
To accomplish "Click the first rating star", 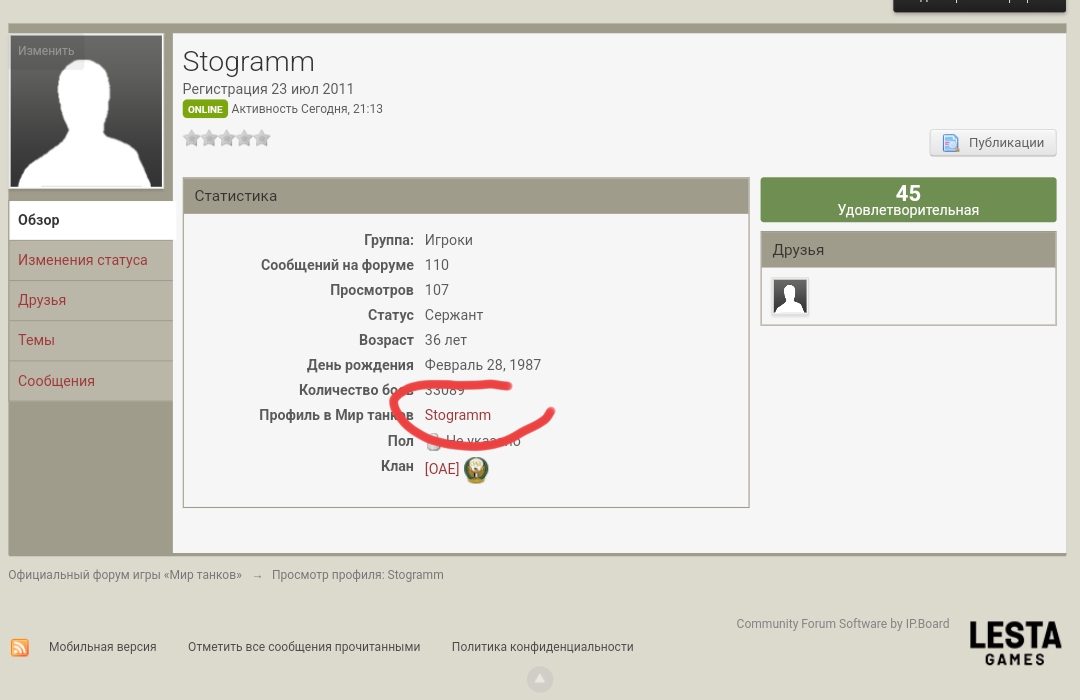I will coord(191,138).
